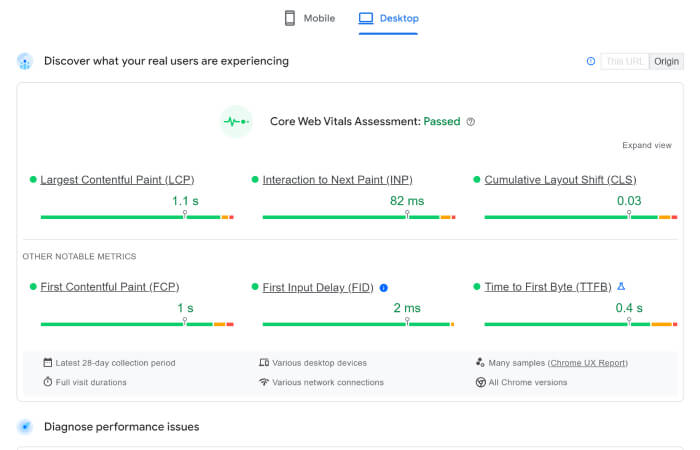Switch to Origin data view
Image resolution: width=700 pixels, height=450 pixels.
click(x=666, y=61)
